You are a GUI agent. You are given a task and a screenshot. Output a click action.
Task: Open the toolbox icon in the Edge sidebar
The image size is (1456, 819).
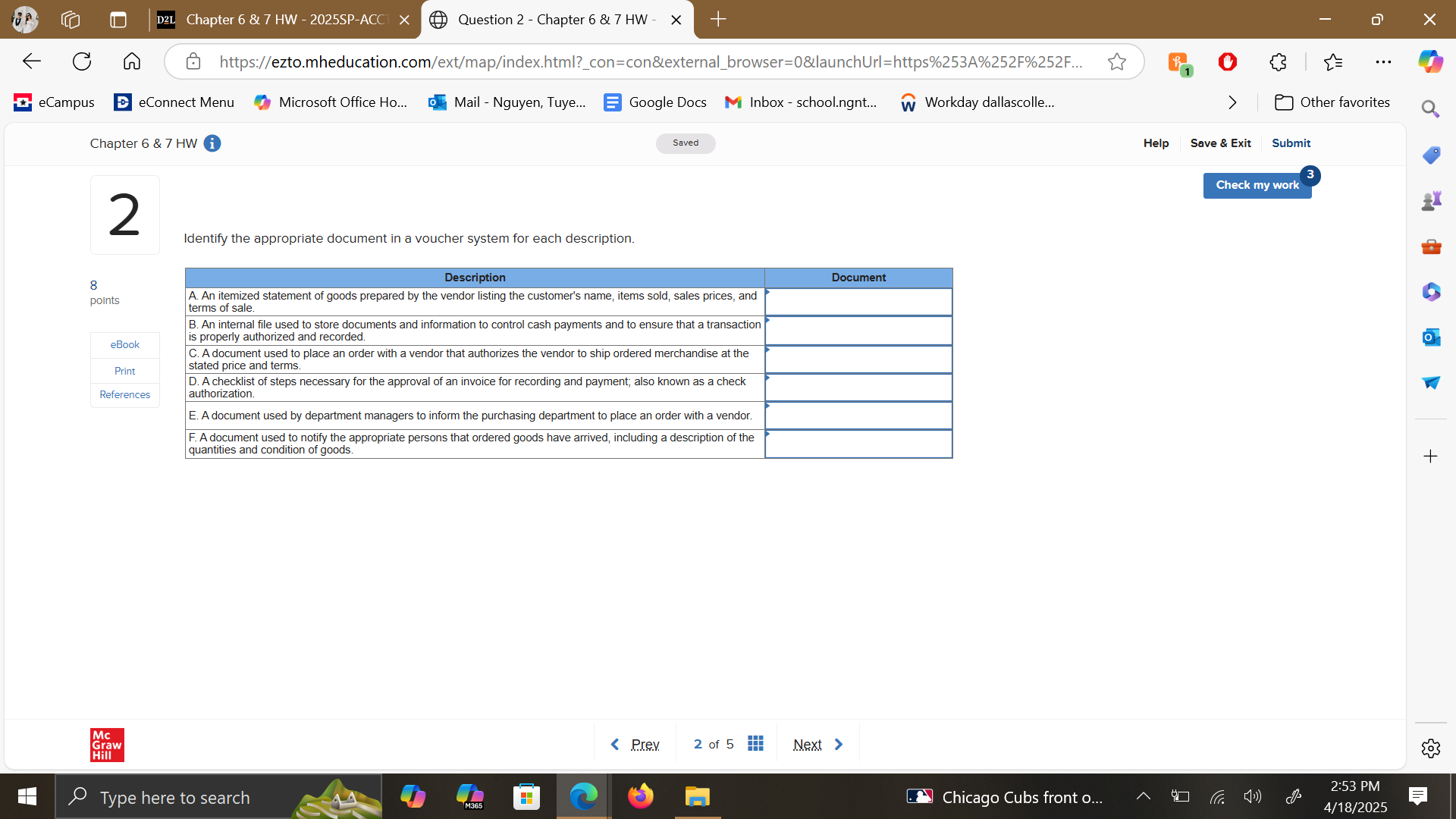[1431, 246]
